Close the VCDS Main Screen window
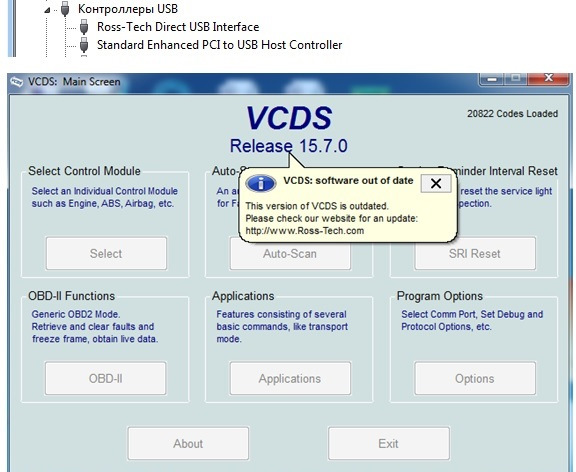 [548, 78]
